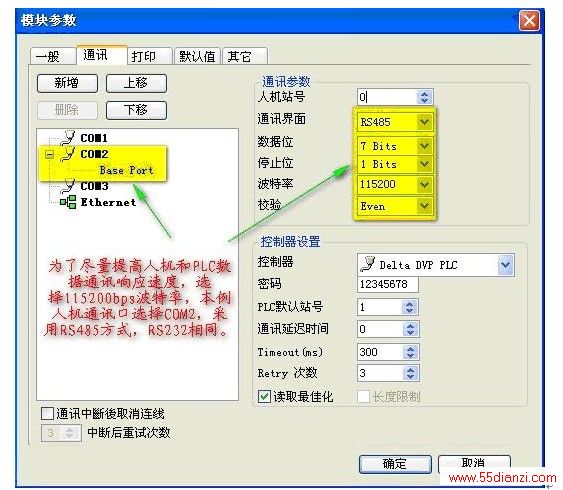Check the 长度限制 checkbox
Image resolution: width=563 pixels, height=490 pixels.
[363, 397]
